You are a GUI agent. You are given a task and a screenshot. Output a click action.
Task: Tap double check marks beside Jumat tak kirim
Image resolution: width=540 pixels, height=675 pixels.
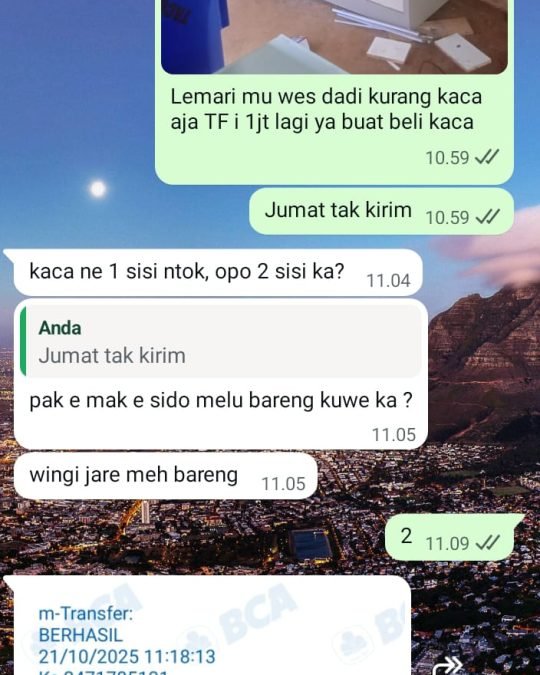point(488,217)
